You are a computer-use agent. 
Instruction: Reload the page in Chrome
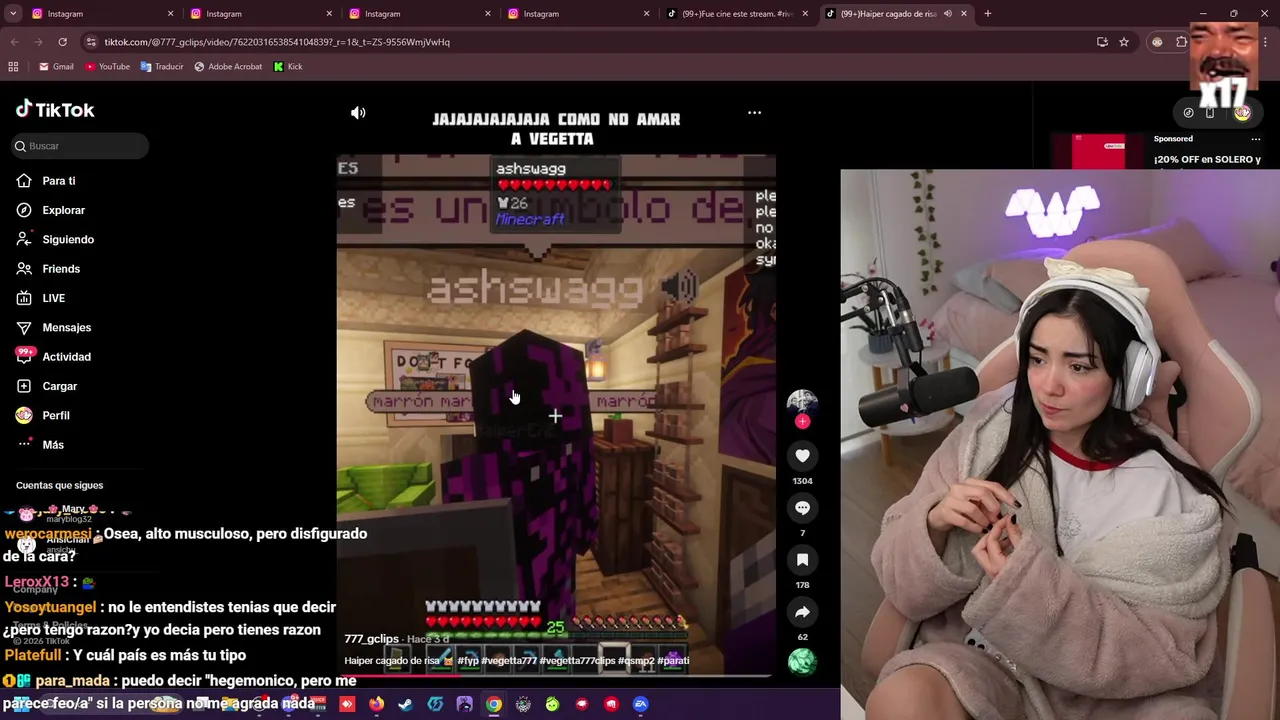click(x=62, y=42)
